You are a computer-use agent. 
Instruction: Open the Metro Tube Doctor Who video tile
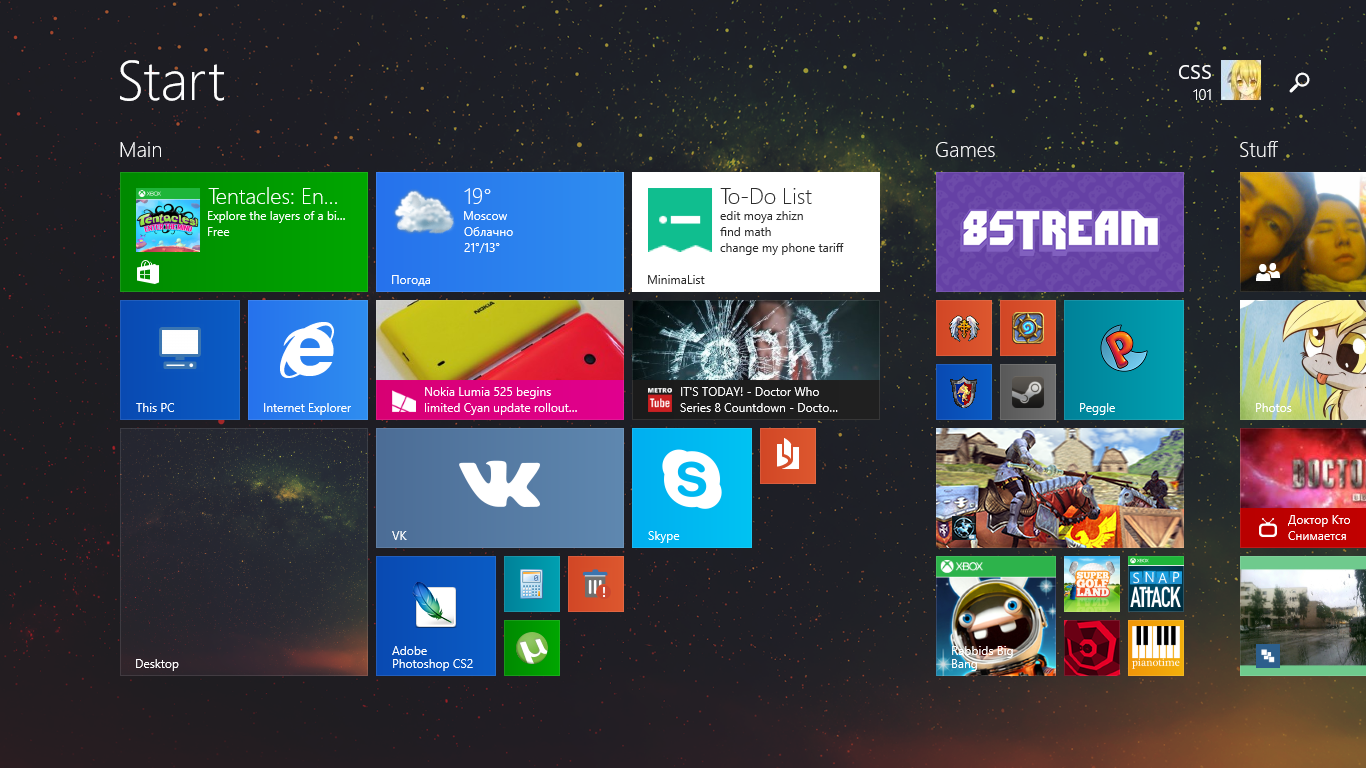coord(756,360)
